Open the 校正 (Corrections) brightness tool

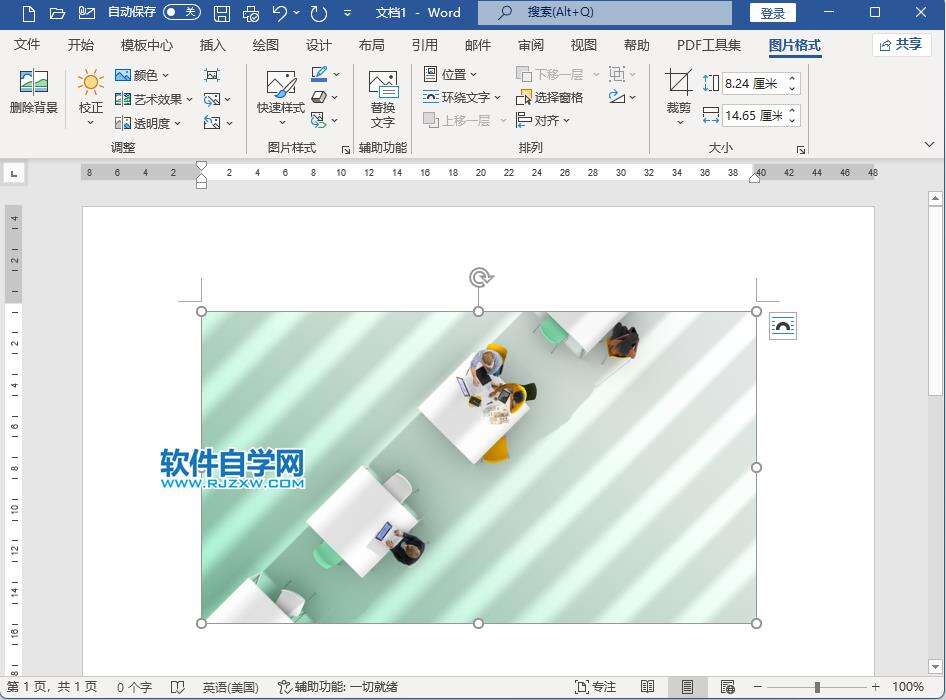coord(91,95)
